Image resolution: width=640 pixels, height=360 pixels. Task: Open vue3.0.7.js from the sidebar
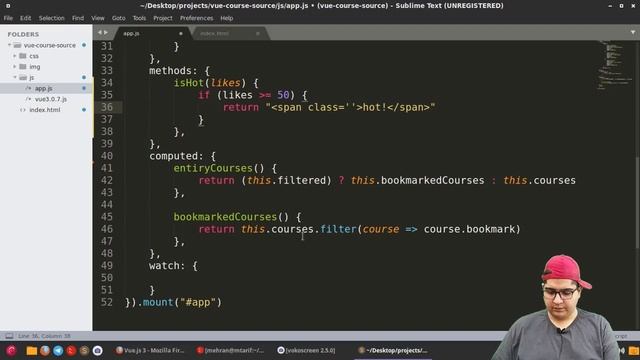point(51,99)
